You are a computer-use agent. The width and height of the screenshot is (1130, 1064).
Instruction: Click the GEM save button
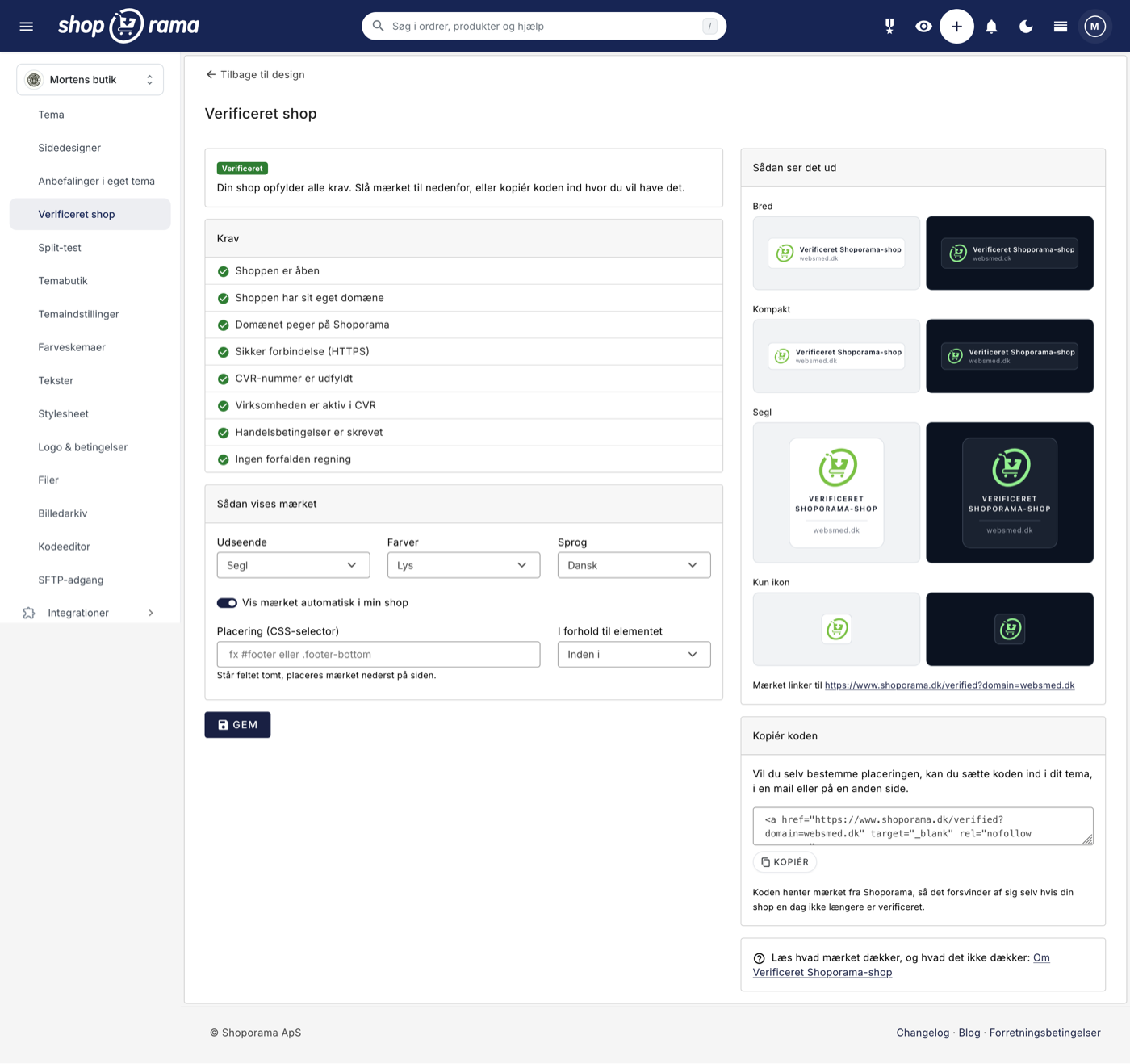click(x=237, y=725)
